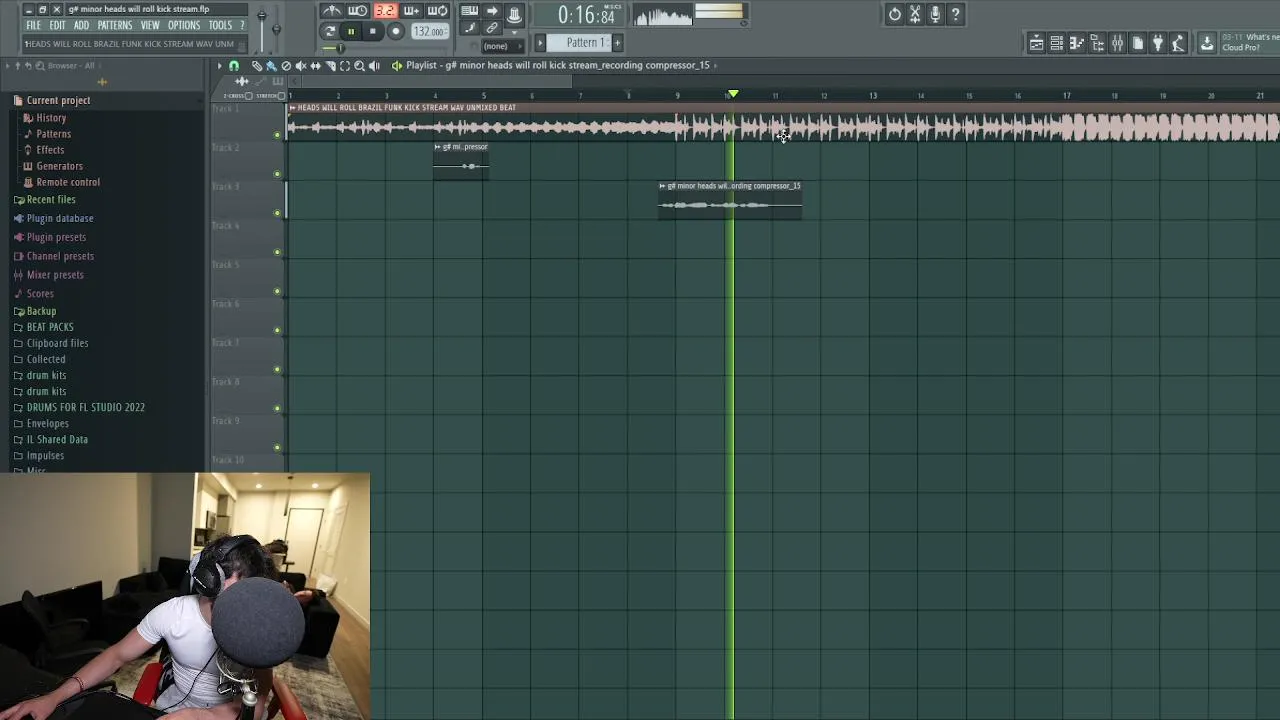1280x720 pixels.
Task: Toggle wait for input before recording
Action: point(357,10)
